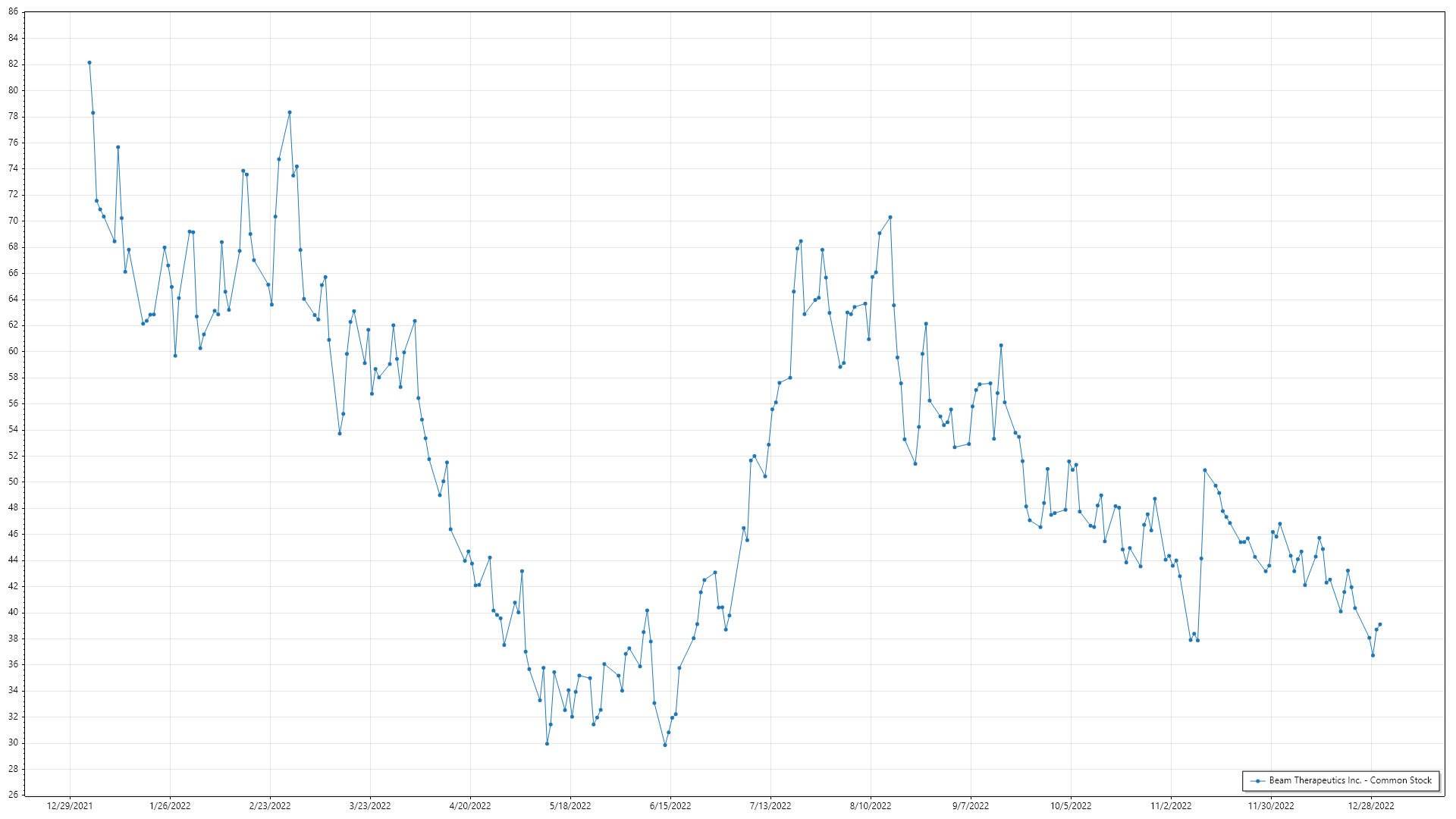
Task: Click the 5/18/2022 x-axis date label
Action: 570,806
